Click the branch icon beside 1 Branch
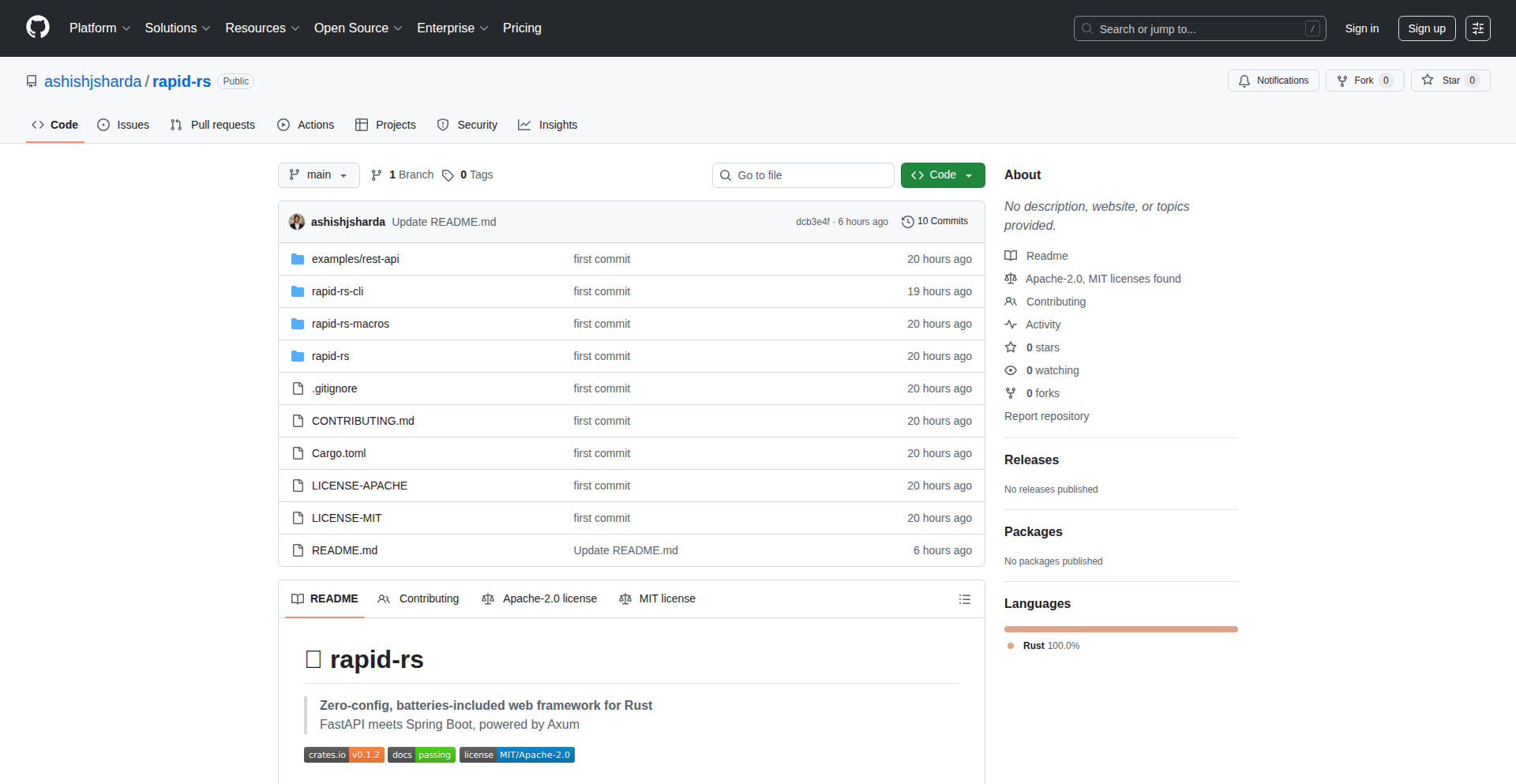1516x784 pixels. tap(377, 175)
